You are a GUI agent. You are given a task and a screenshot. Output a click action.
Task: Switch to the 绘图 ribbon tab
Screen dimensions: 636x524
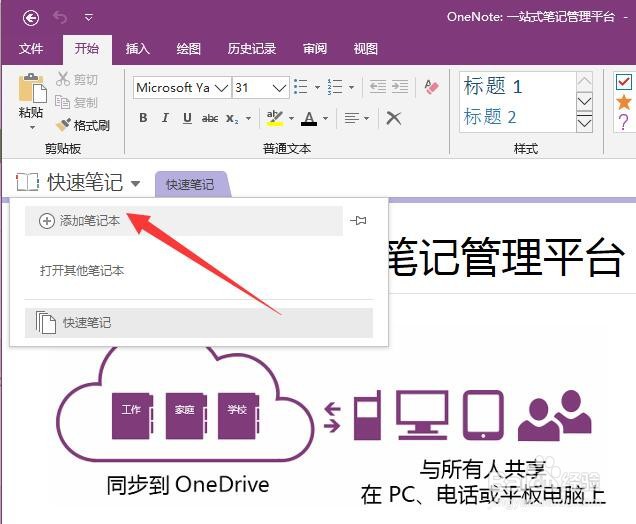189,49
